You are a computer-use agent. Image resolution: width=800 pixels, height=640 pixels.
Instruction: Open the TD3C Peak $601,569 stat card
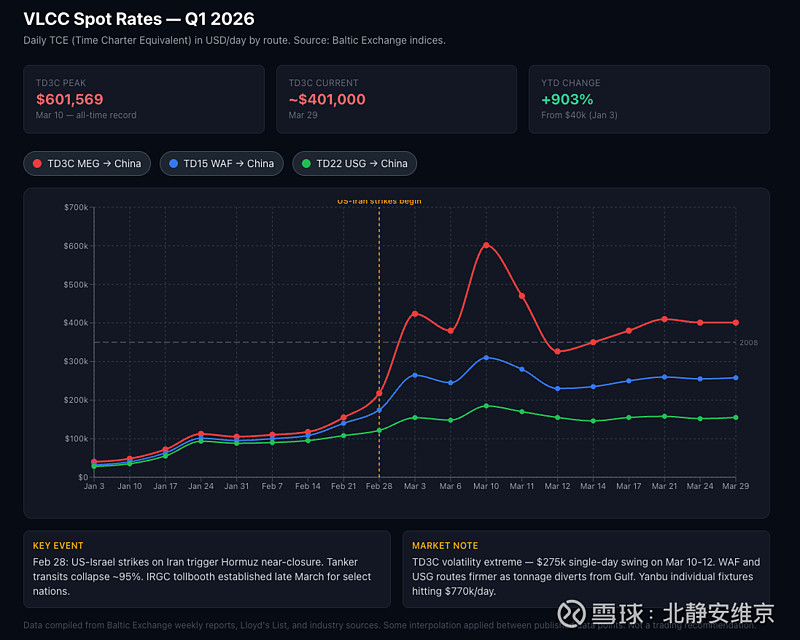point(144,99)
